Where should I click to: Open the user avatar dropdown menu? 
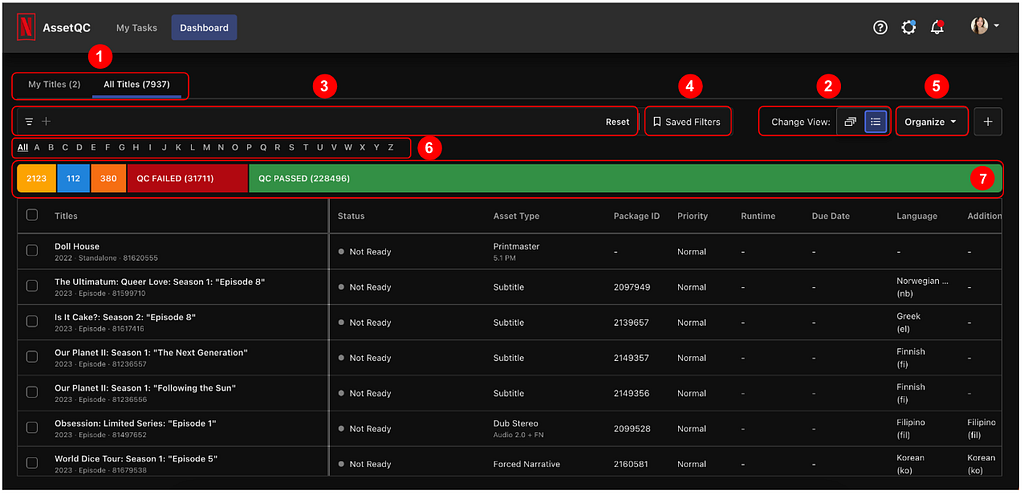(984, 26)
